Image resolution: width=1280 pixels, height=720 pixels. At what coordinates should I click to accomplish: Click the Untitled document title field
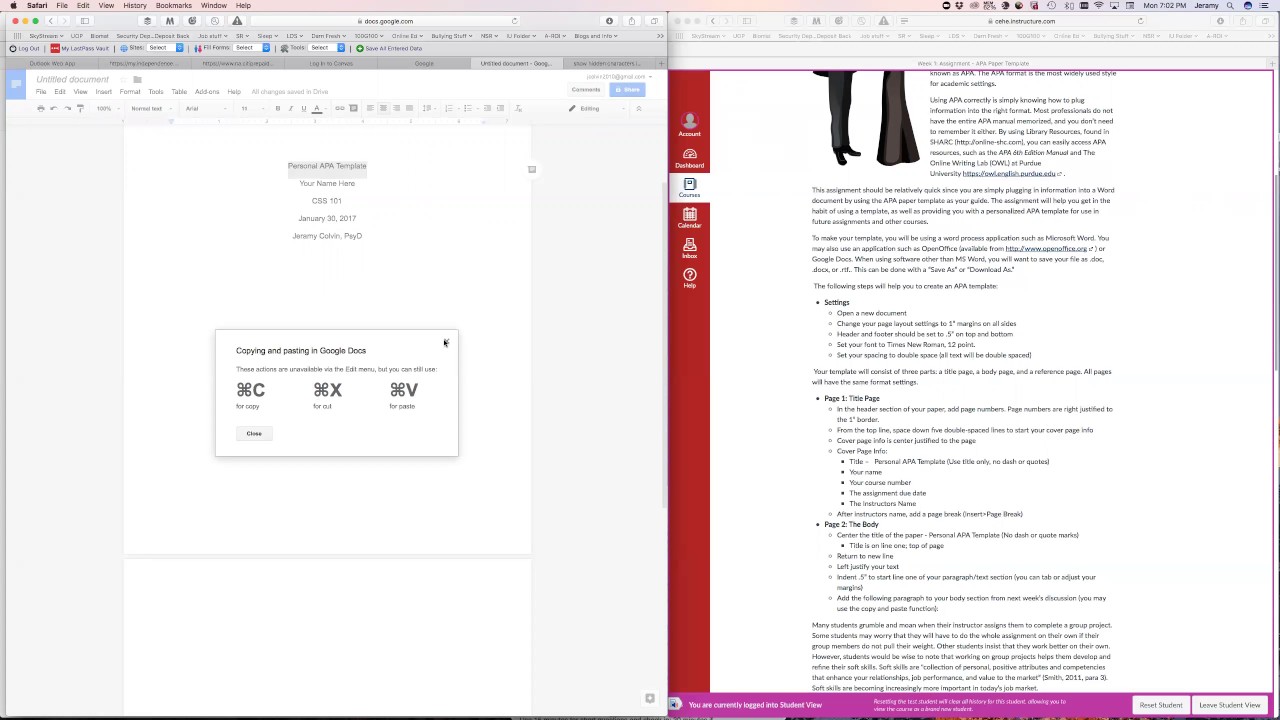coord(73,79)
